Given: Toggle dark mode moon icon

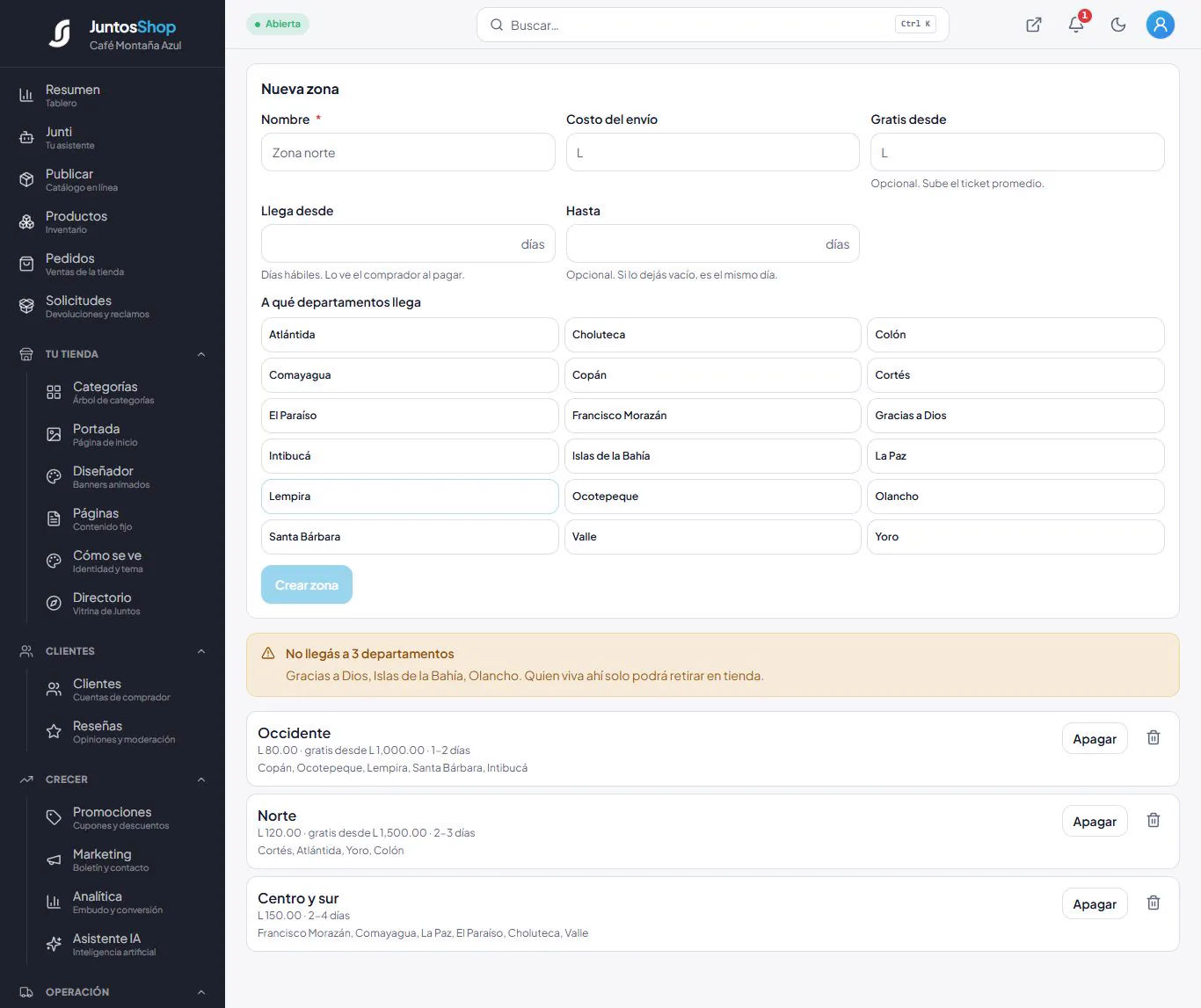Looking at the screenshot, I should 1118,25.
